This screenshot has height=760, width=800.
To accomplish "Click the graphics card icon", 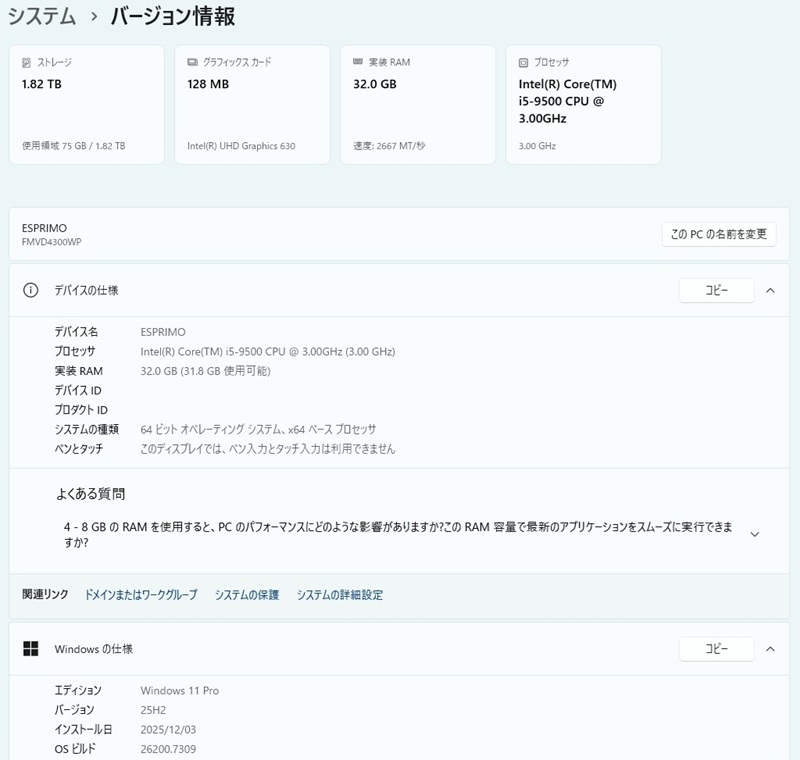I will pos(192,62).
